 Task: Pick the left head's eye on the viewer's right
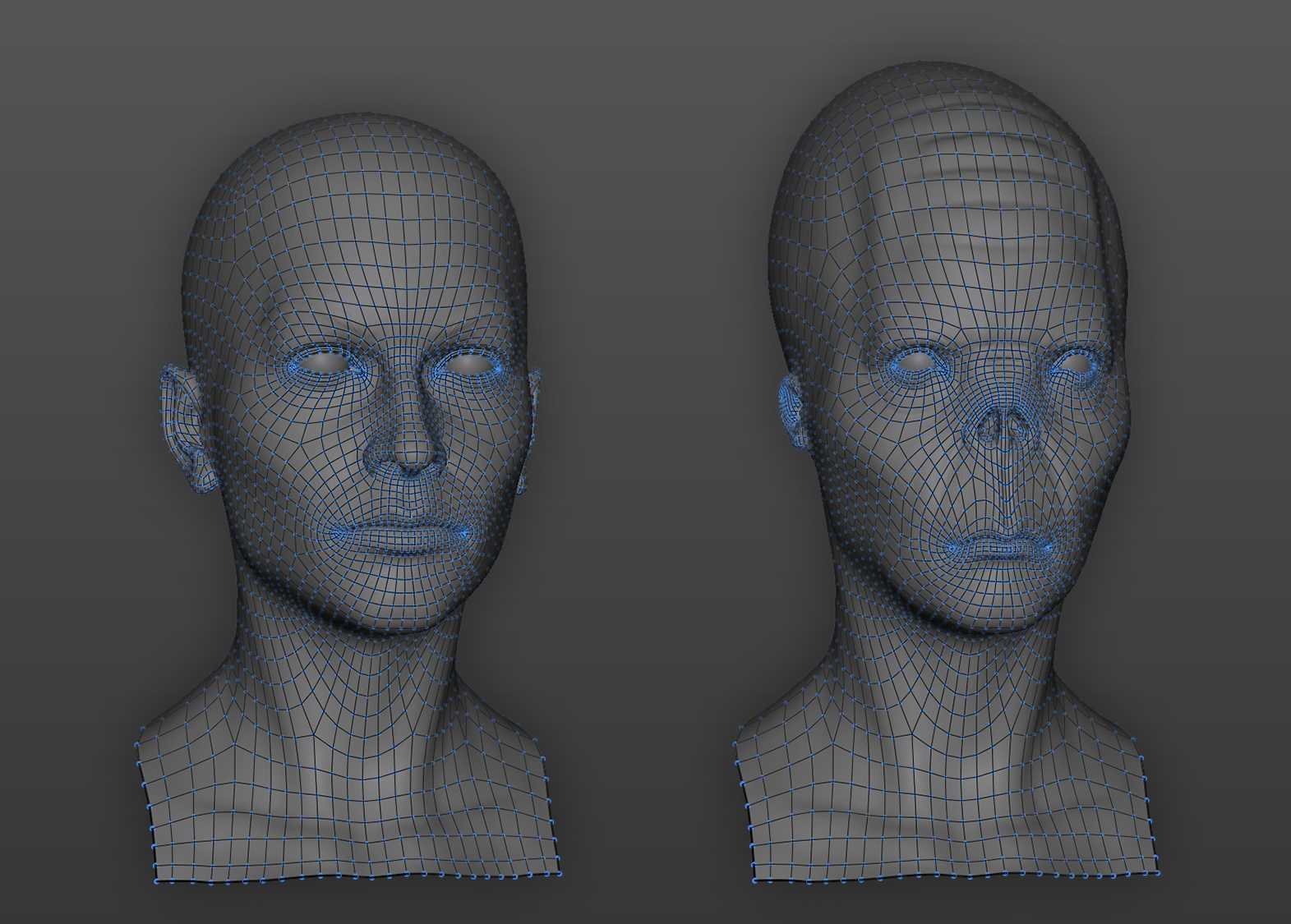pyautogui.click(x=467, y=362)
